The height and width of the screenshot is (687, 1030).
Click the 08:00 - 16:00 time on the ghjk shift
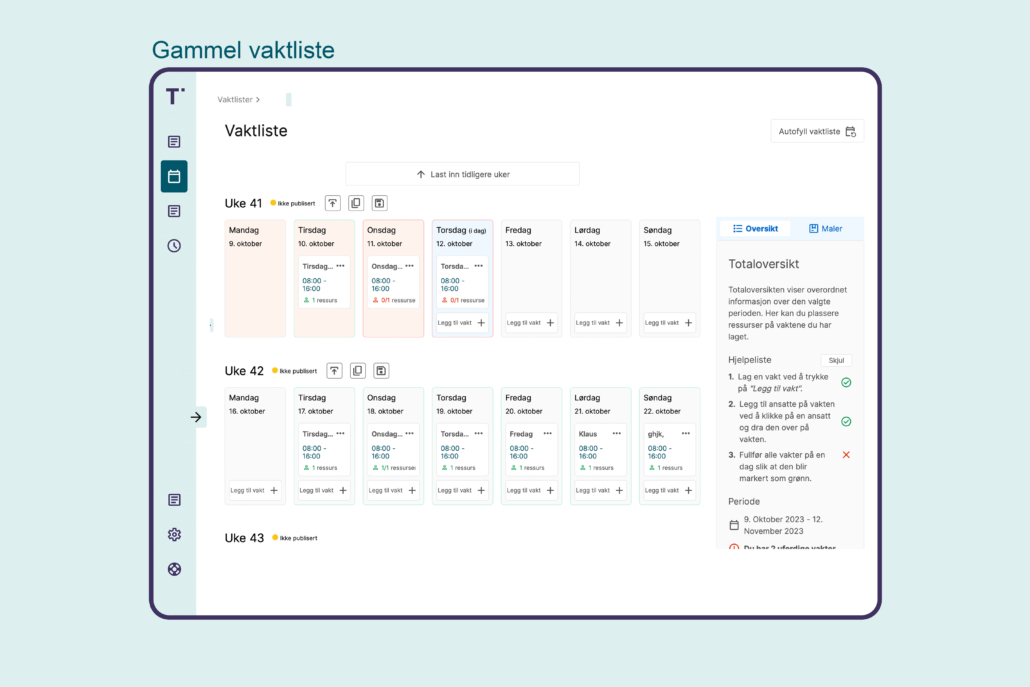[658, 452]
